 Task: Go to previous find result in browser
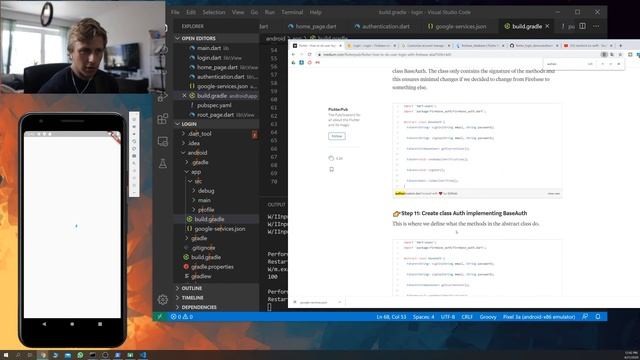pyautogui.click(x=602, y=64)
